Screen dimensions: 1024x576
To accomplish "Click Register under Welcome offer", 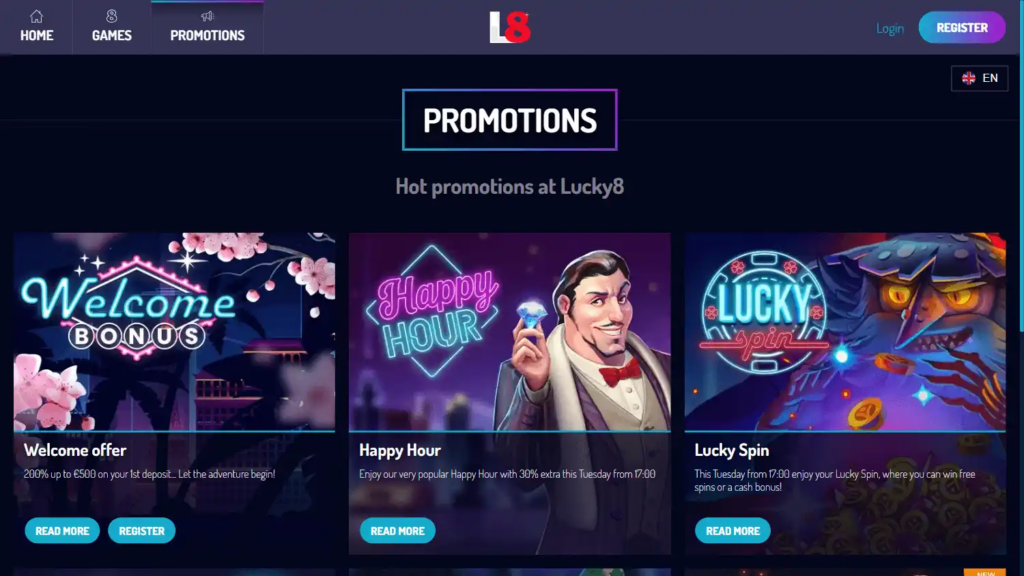I will pos(142,530).
